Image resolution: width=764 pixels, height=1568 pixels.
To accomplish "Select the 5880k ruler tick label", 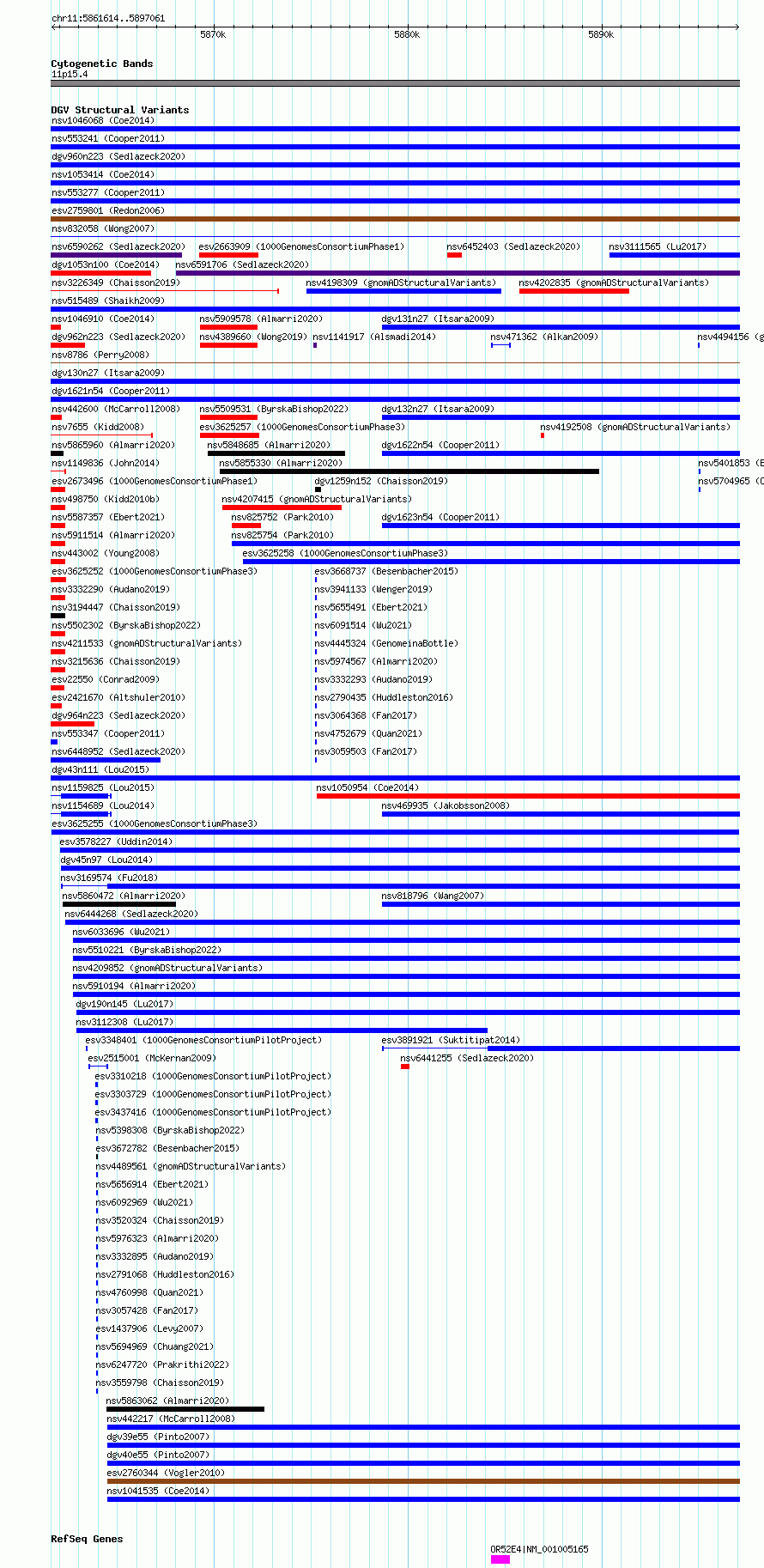I will pos(407,34).
